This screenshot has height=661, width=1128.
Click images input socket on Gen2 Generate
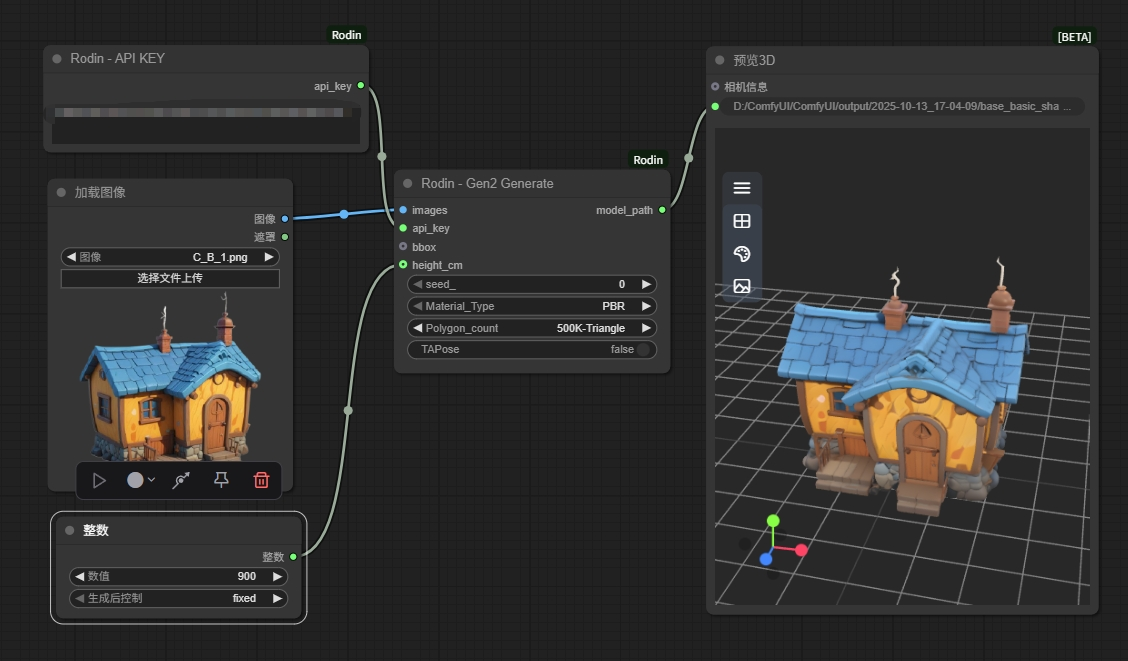[403, 210]
